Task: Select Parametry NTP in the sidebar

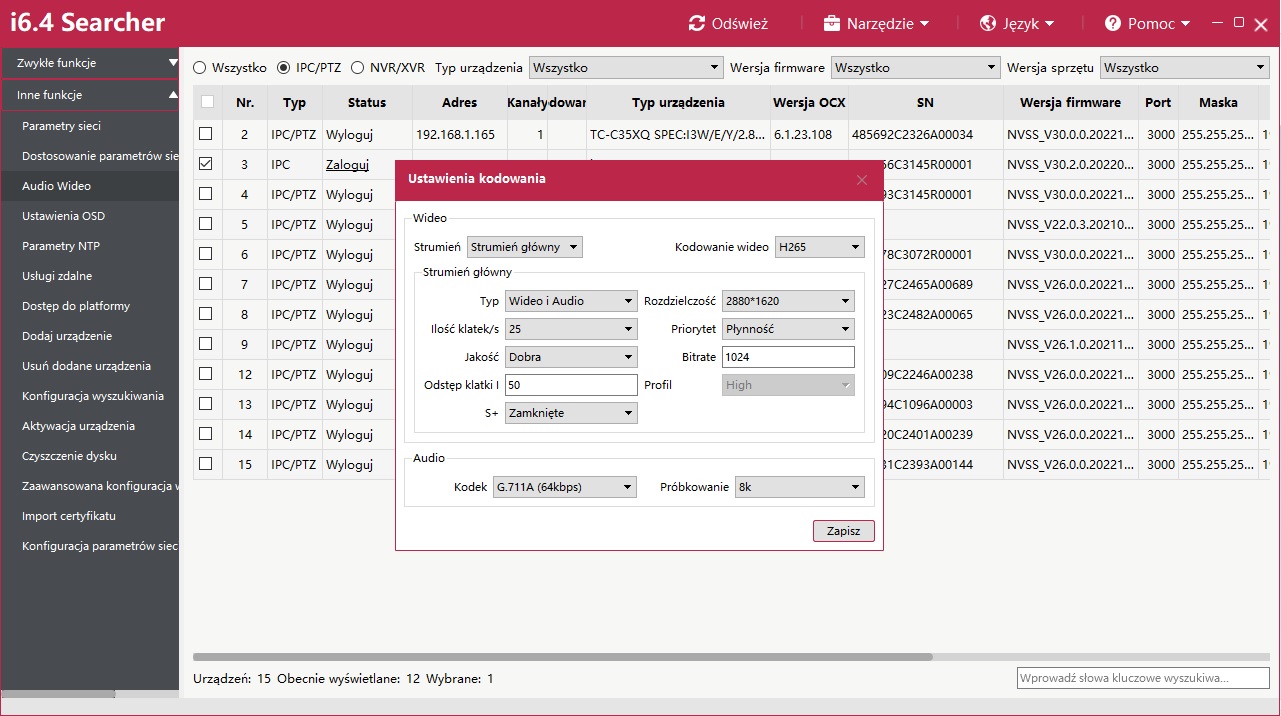Action: coord(60,246)
